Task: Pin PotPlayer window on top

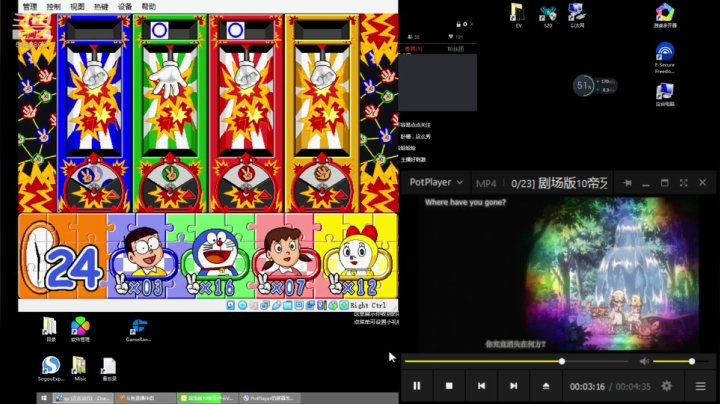Action: (627, 183)
